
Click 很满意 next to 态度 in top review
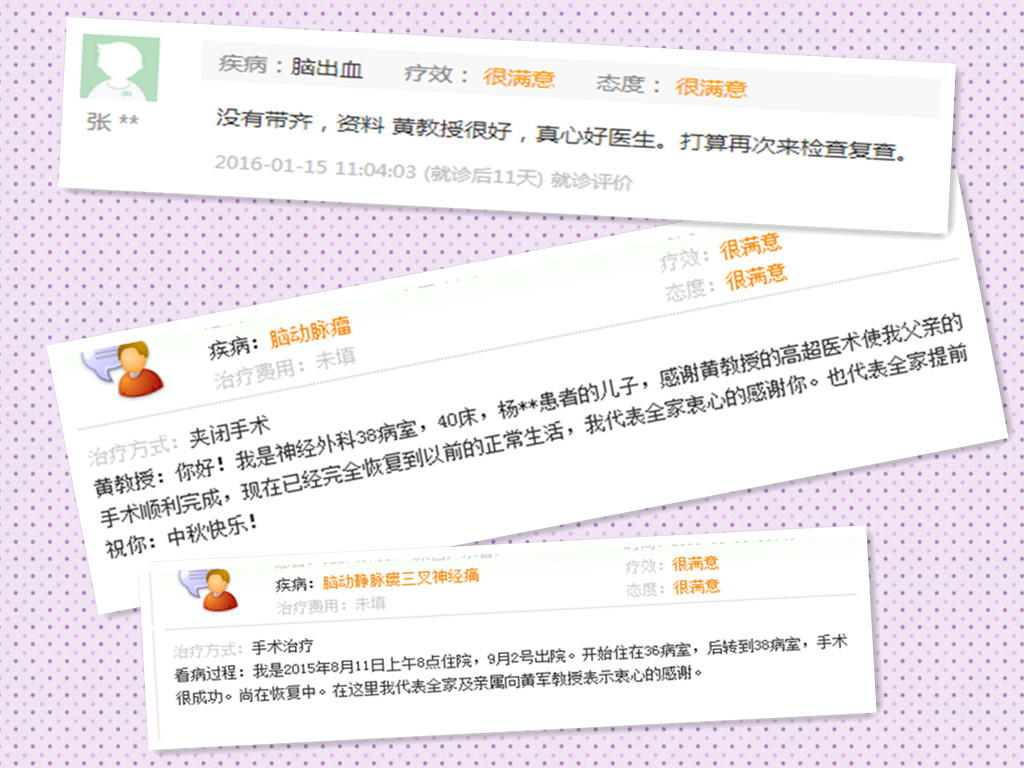click(711, 87)
